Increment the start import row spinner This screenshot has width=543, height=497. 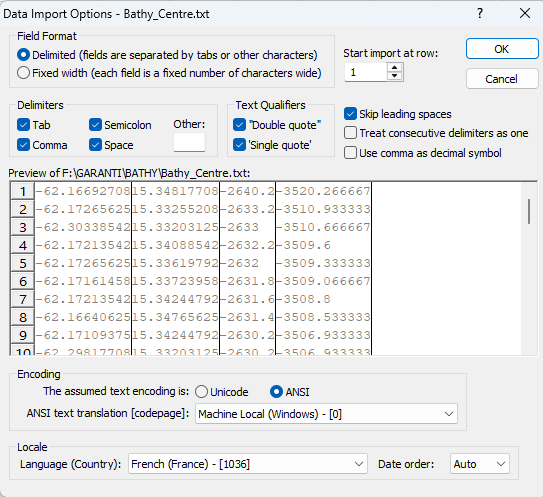click(x=394, y=68)
